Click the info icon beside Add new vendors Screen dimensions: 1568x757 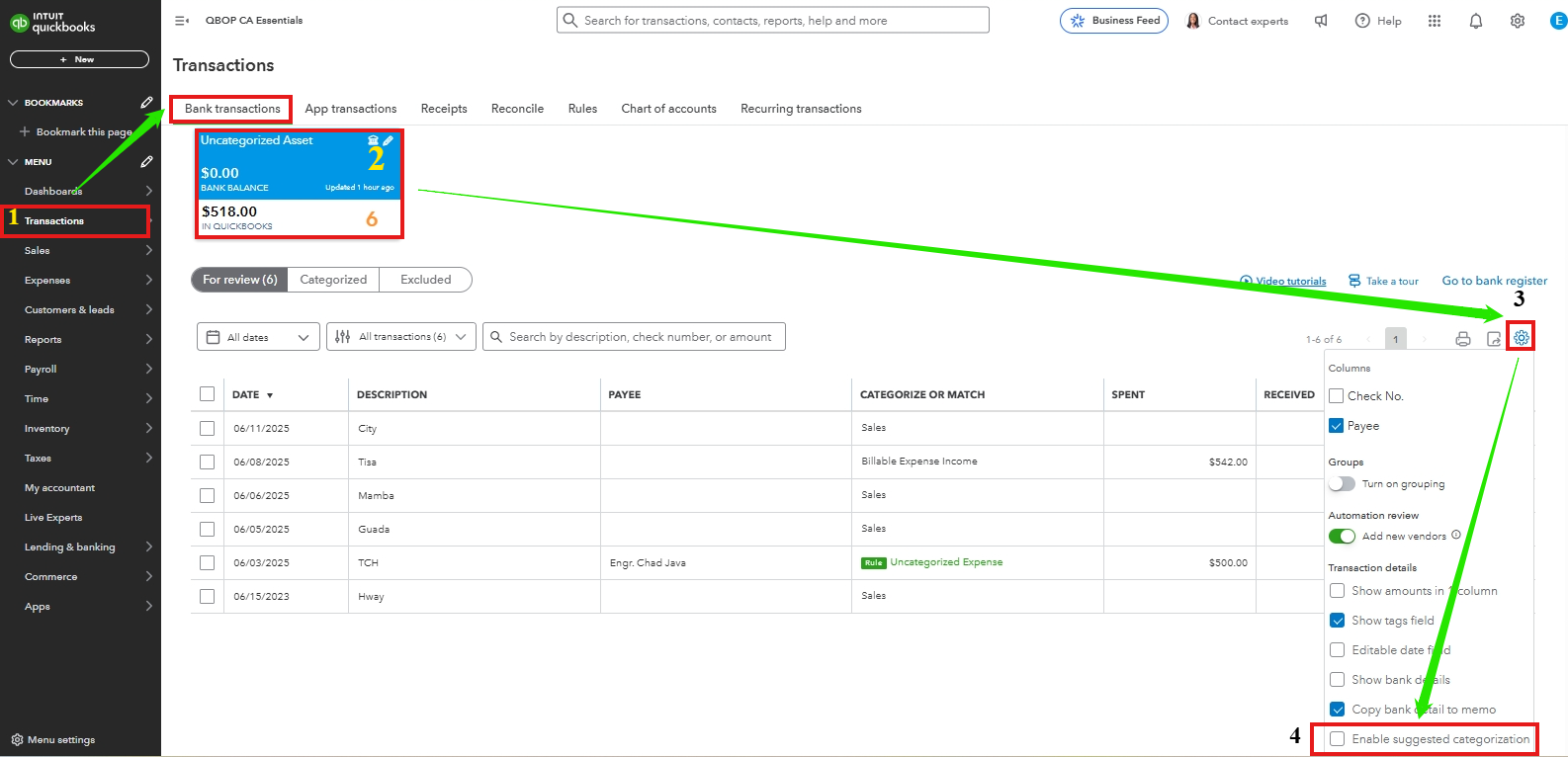[1456, 535]
